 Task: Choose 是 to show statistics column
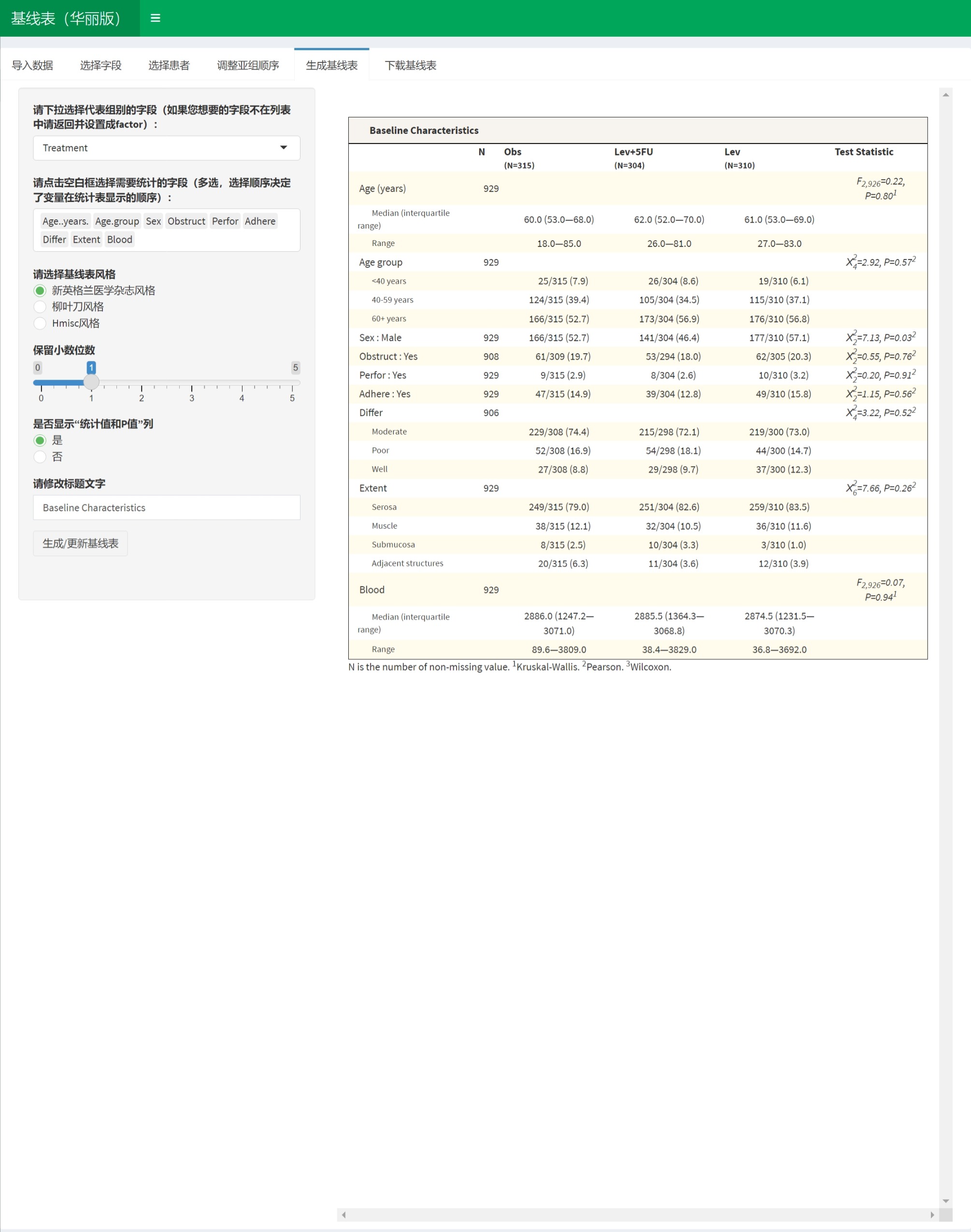click(40, 441)
